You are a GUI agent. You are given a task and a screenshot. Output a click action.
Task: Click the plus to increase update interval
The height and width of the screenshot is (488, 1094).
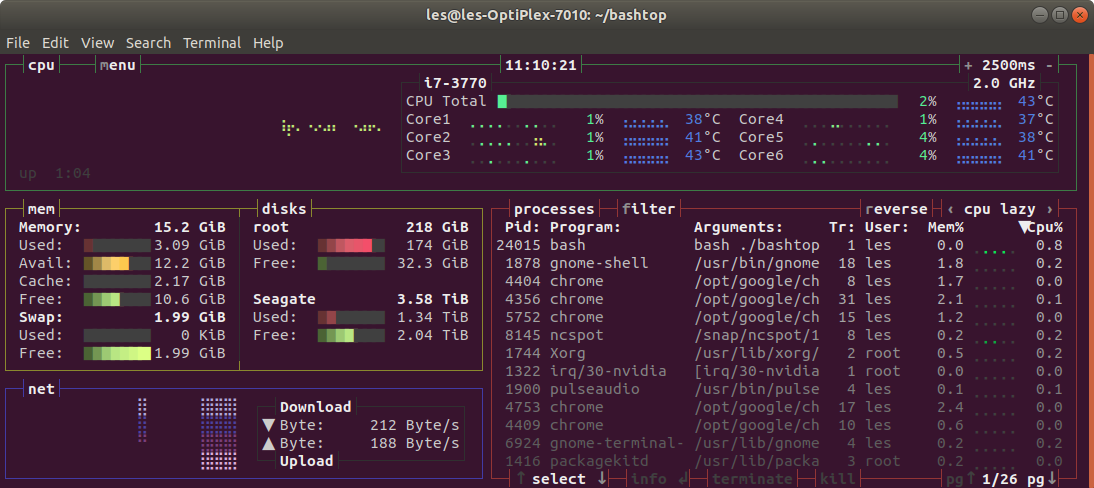tap(968, 66)
